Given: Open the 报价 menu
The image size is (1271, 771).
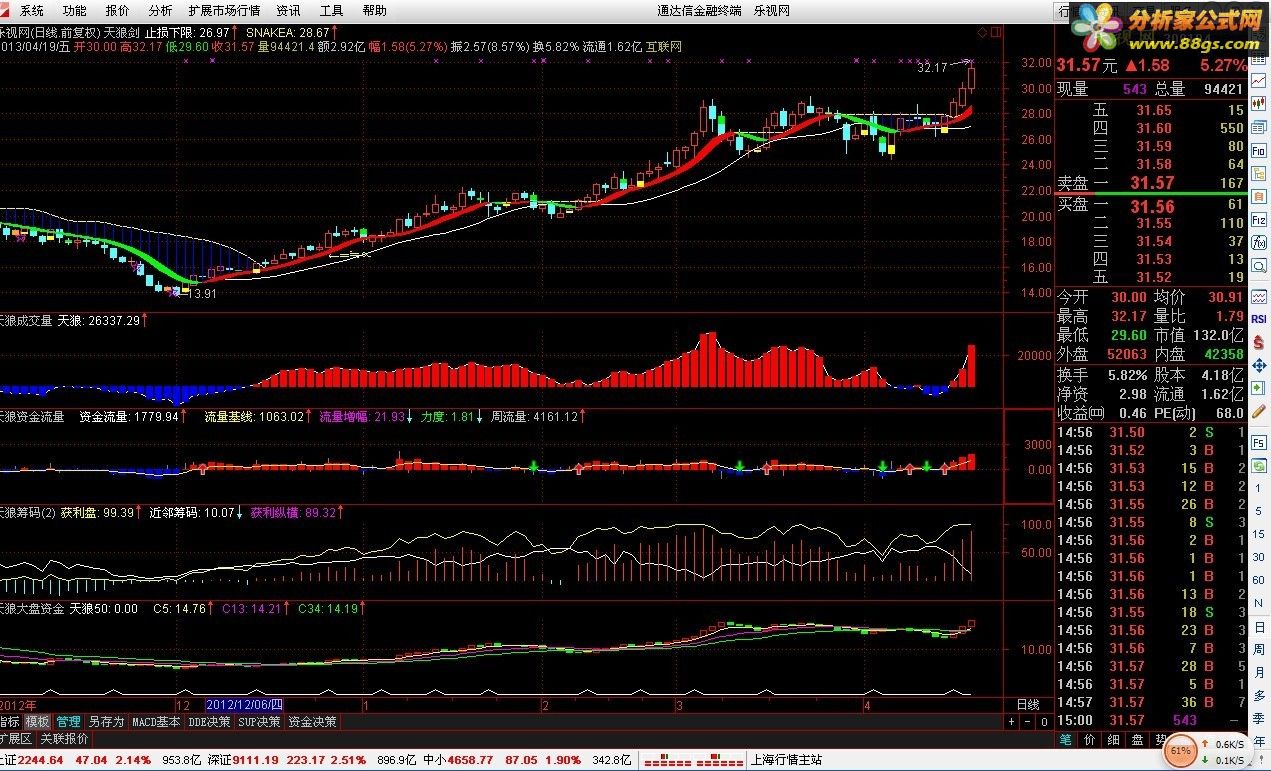Looking at the screenshot, I should coord(117,11).
